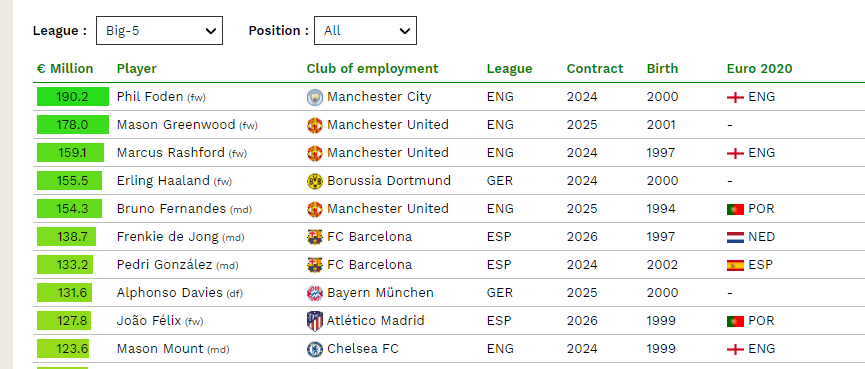
Task: Open the League dropdown showing Big-5
Action: pos(159,30)
